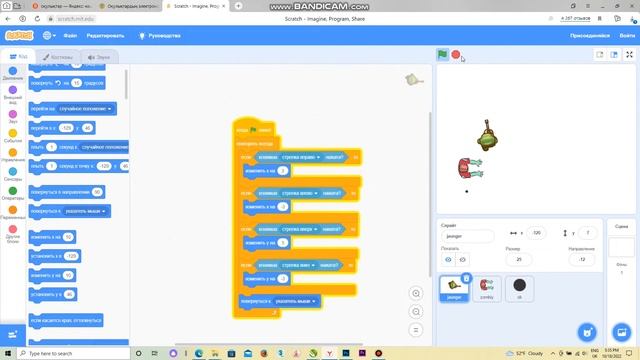This screenshot has width=640, height=360.
Task: Open the choose a backdrop button
Action: point(622,332)
